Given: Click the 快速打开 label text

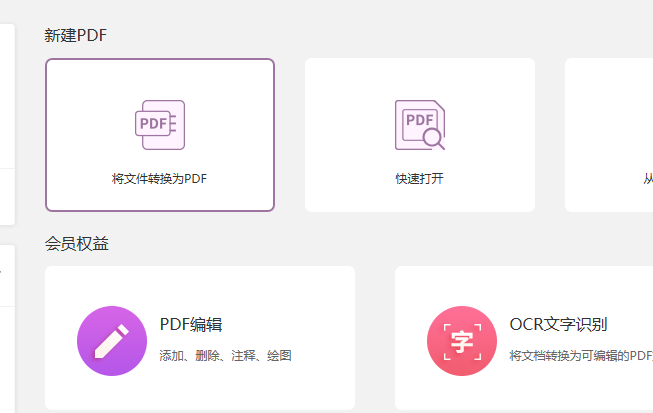Looking at the screenshot, I should coord(420,179).
